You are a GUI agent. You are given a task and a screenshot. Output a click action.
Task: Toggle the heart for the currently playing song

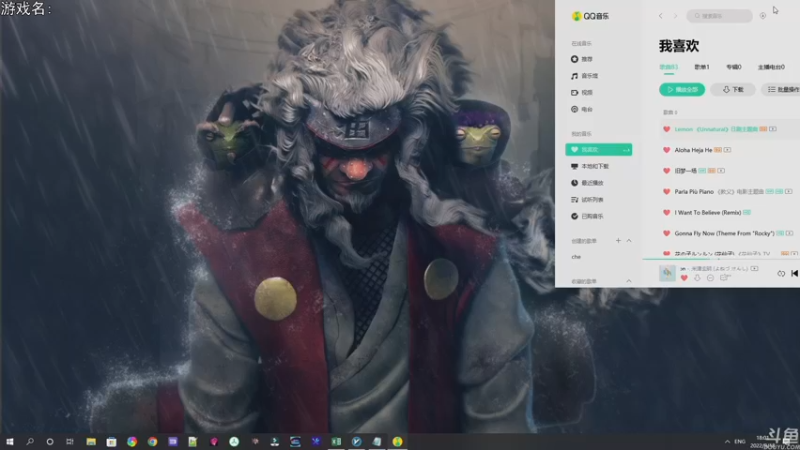coord(684,278)
